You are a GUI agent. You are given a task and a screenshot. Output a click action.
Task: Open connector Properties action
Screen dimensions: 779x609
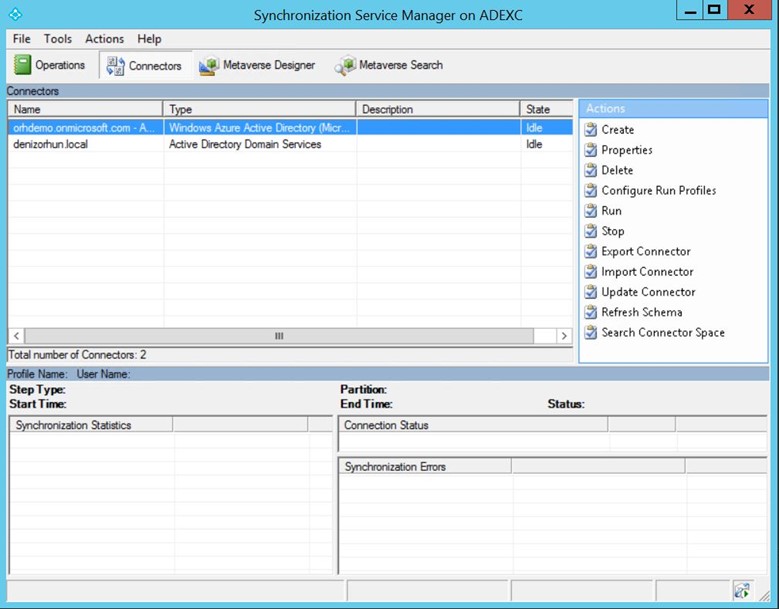627,150
